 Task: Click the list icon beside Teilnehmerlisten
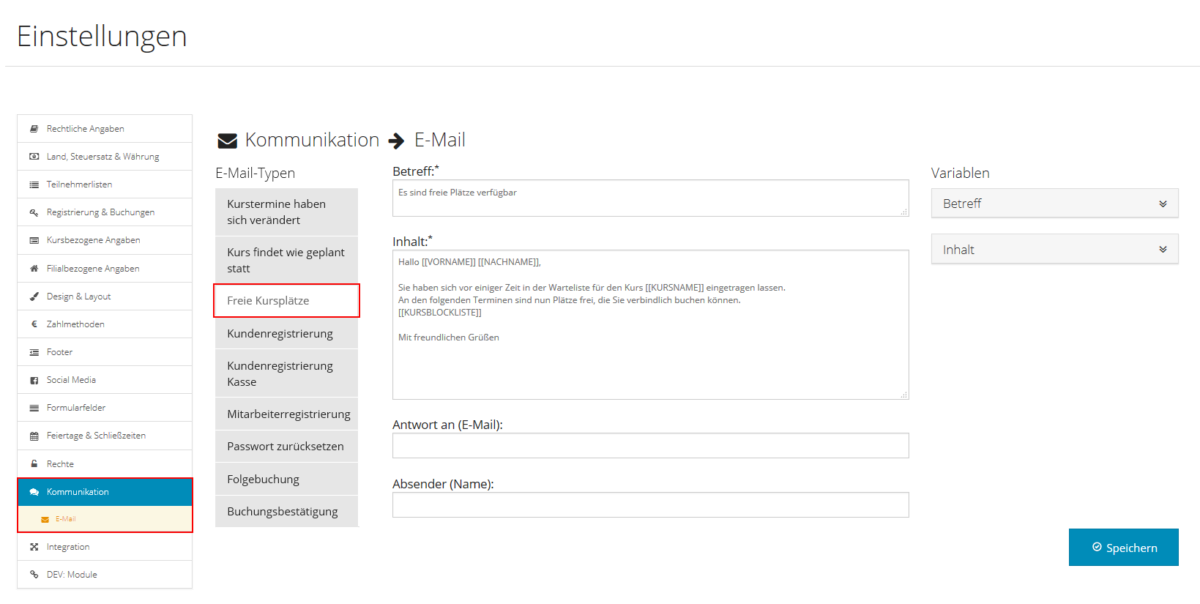tap(34, 185)
